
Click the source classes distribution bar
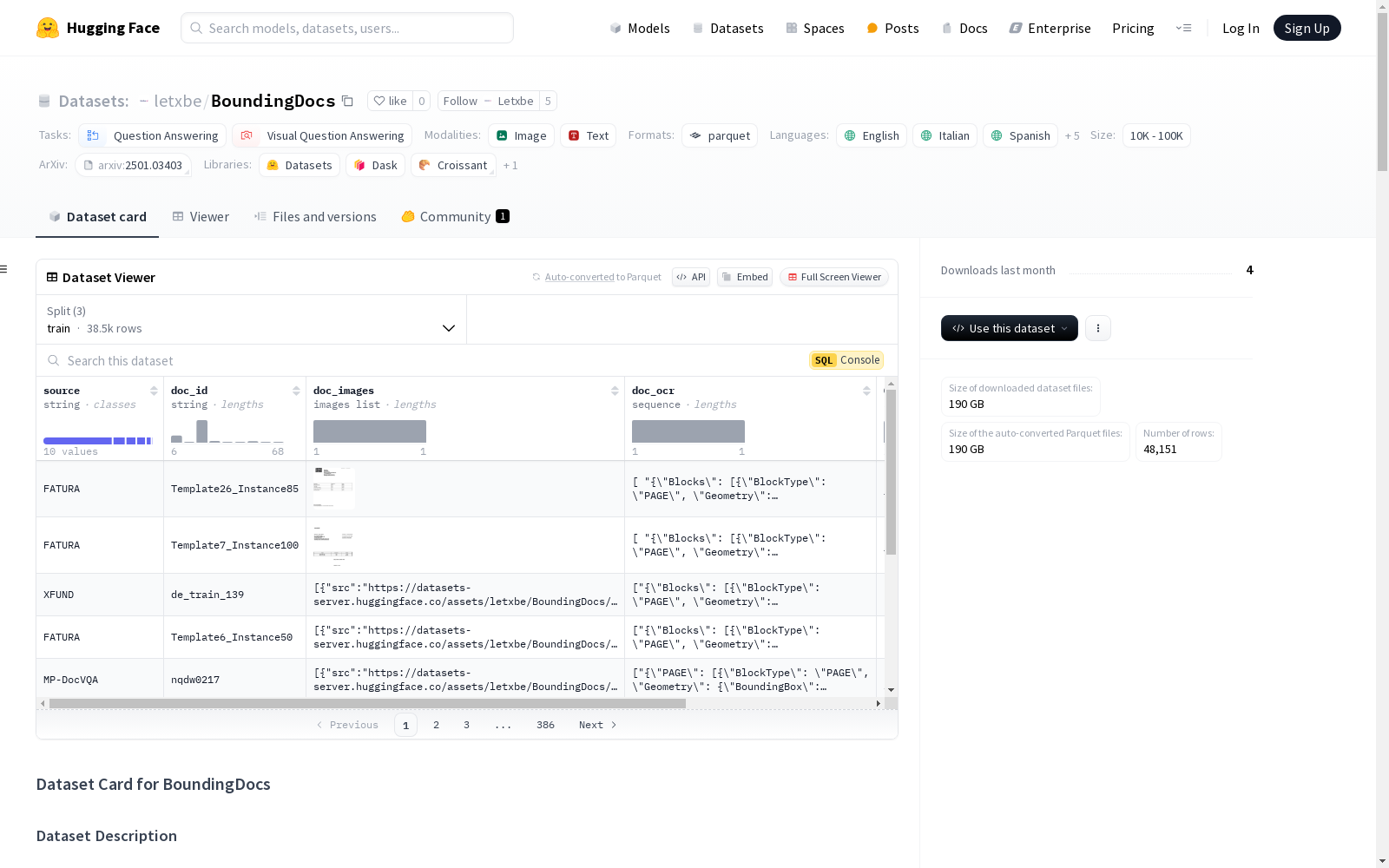pos(98,441)
